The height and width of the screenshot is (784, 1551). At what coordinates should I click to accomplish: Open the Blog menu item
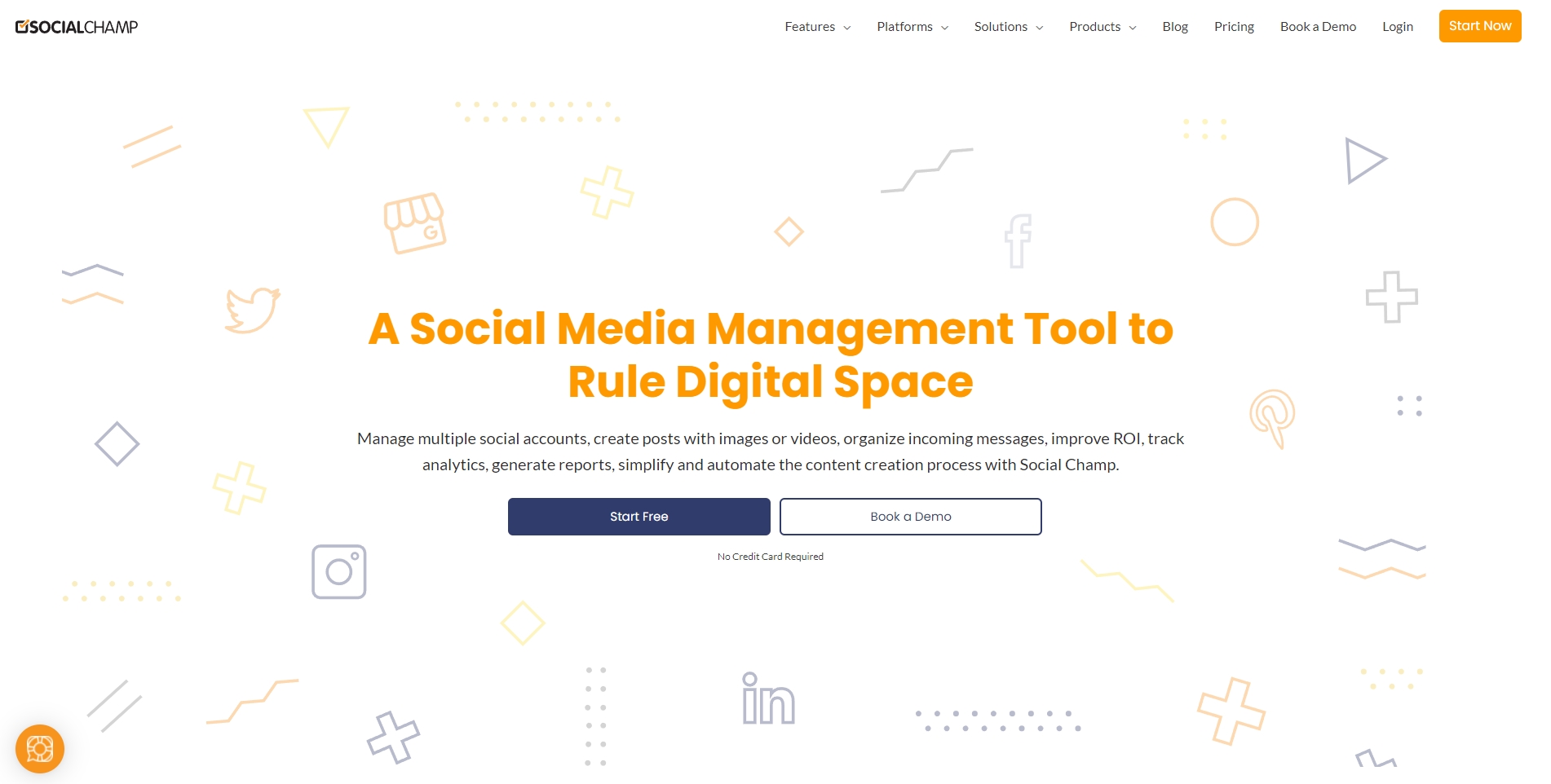(1175, 27)
